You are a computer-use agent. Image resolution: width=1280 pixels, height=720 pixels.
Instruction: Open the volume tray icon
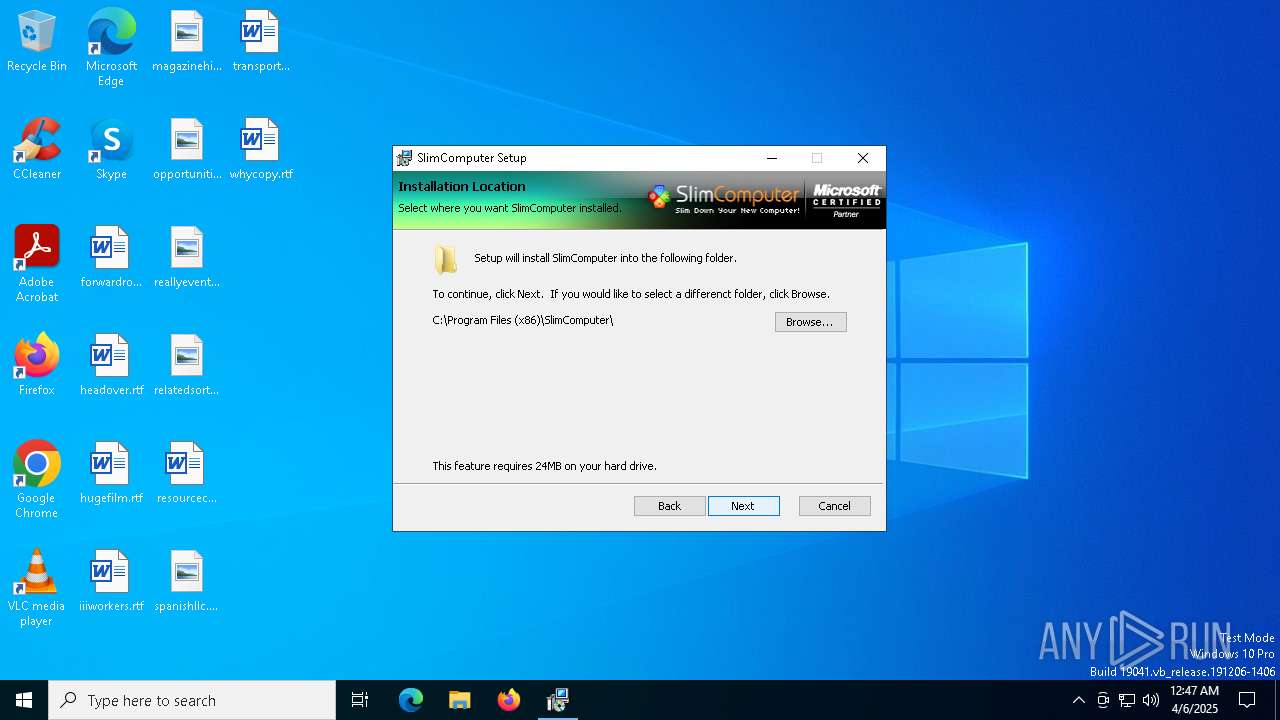tap(1151, 700)
